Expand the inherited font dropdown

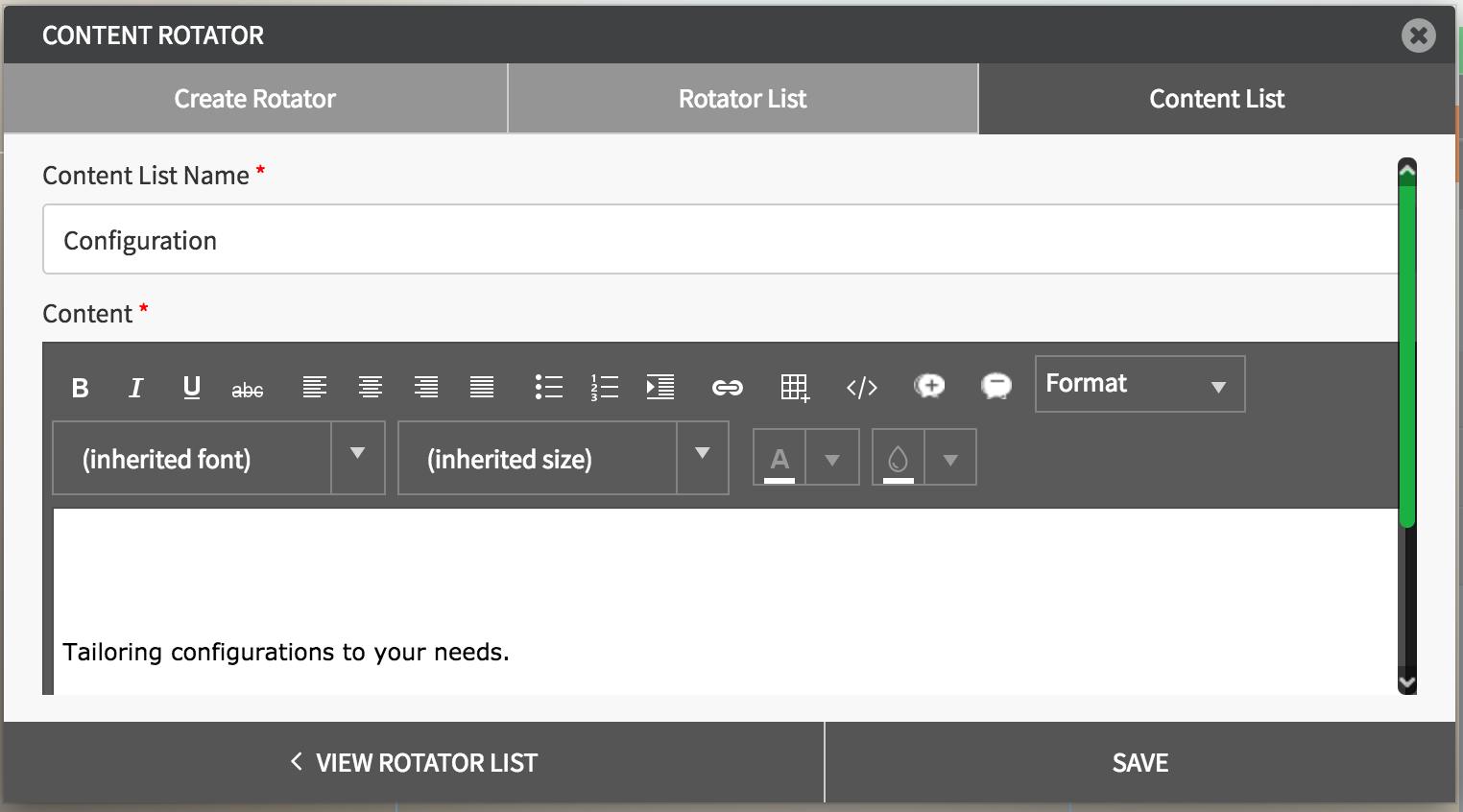point(358,458)
